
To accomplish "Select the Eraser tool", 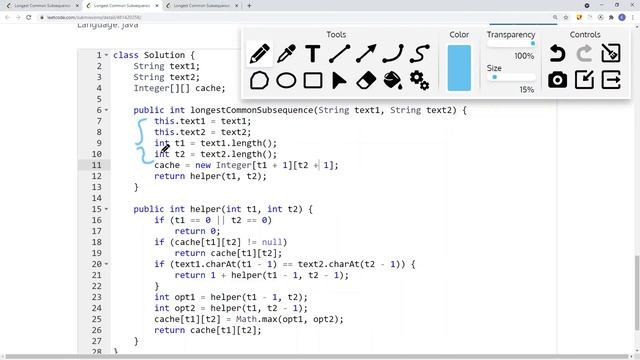I will (x=366, y=80).
